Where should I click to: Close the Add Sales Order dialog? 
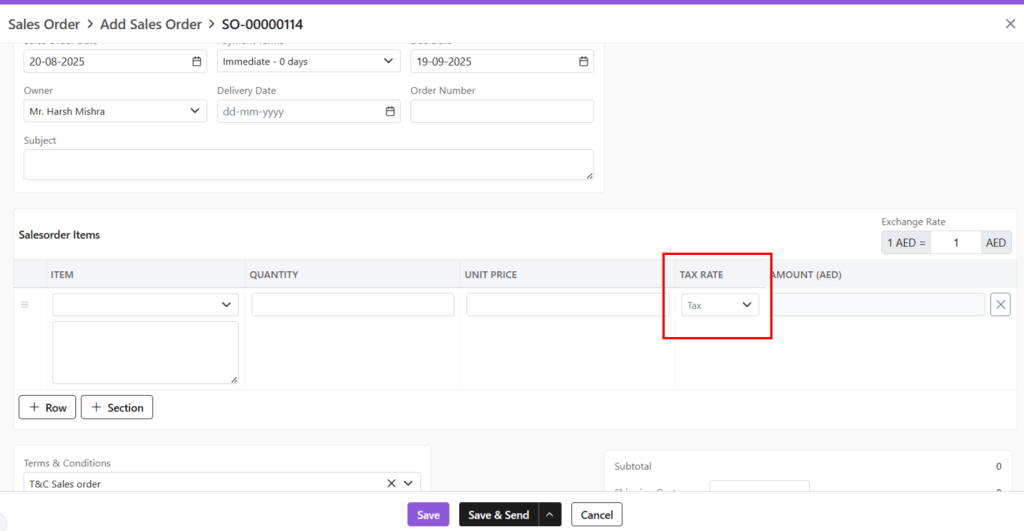1010,23
